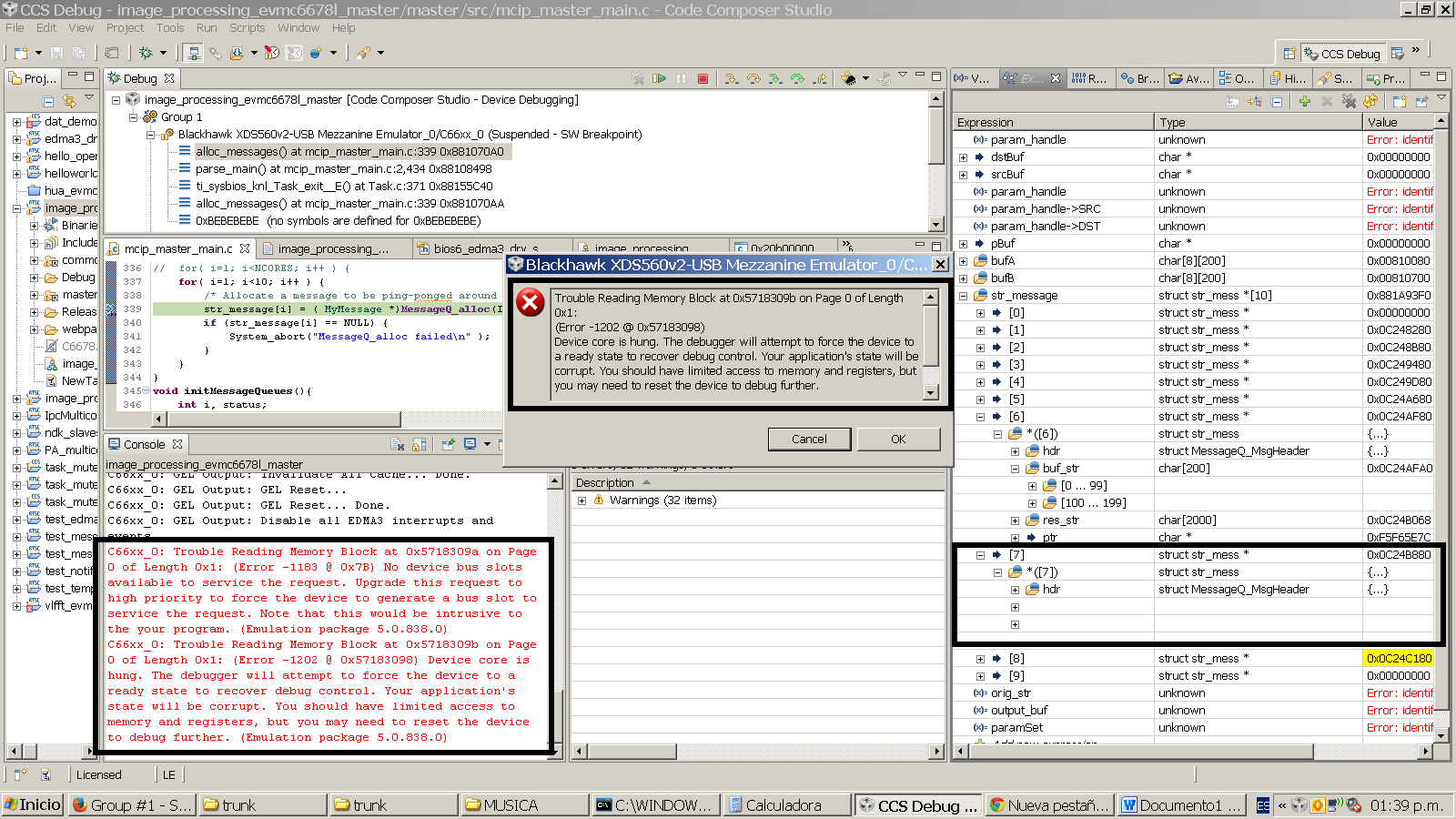Click the Step Into icon in Debug toolbar
This screenshot has width=1456, height=819.
tap(731, 79)
